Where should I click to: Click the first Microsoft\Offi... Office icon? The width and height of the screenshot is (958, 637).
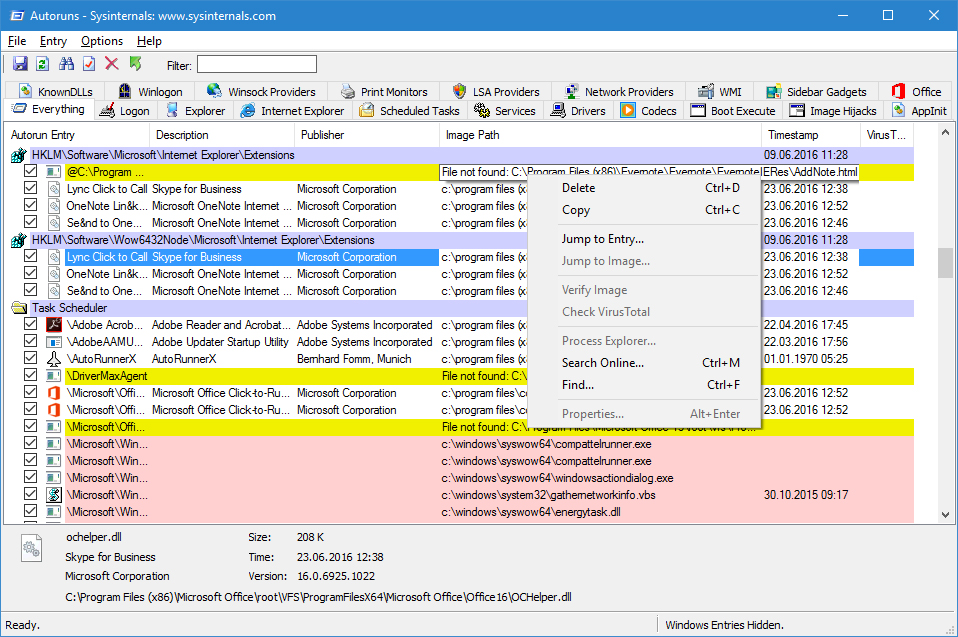54,393
